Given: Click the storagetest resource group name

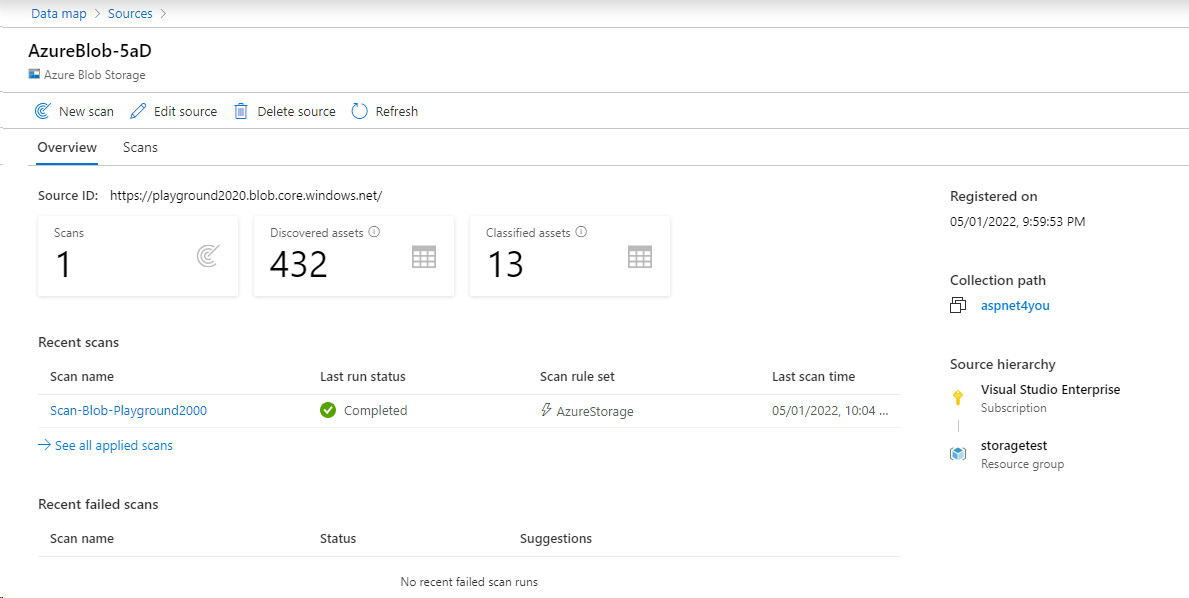Looking at the screenshot, I should [1014, 446].
